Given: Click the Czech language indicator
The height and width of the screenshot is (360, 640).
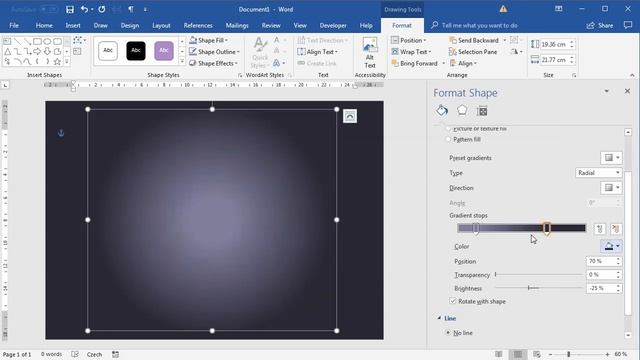Looking at the screenshot, I should [94, 354].
